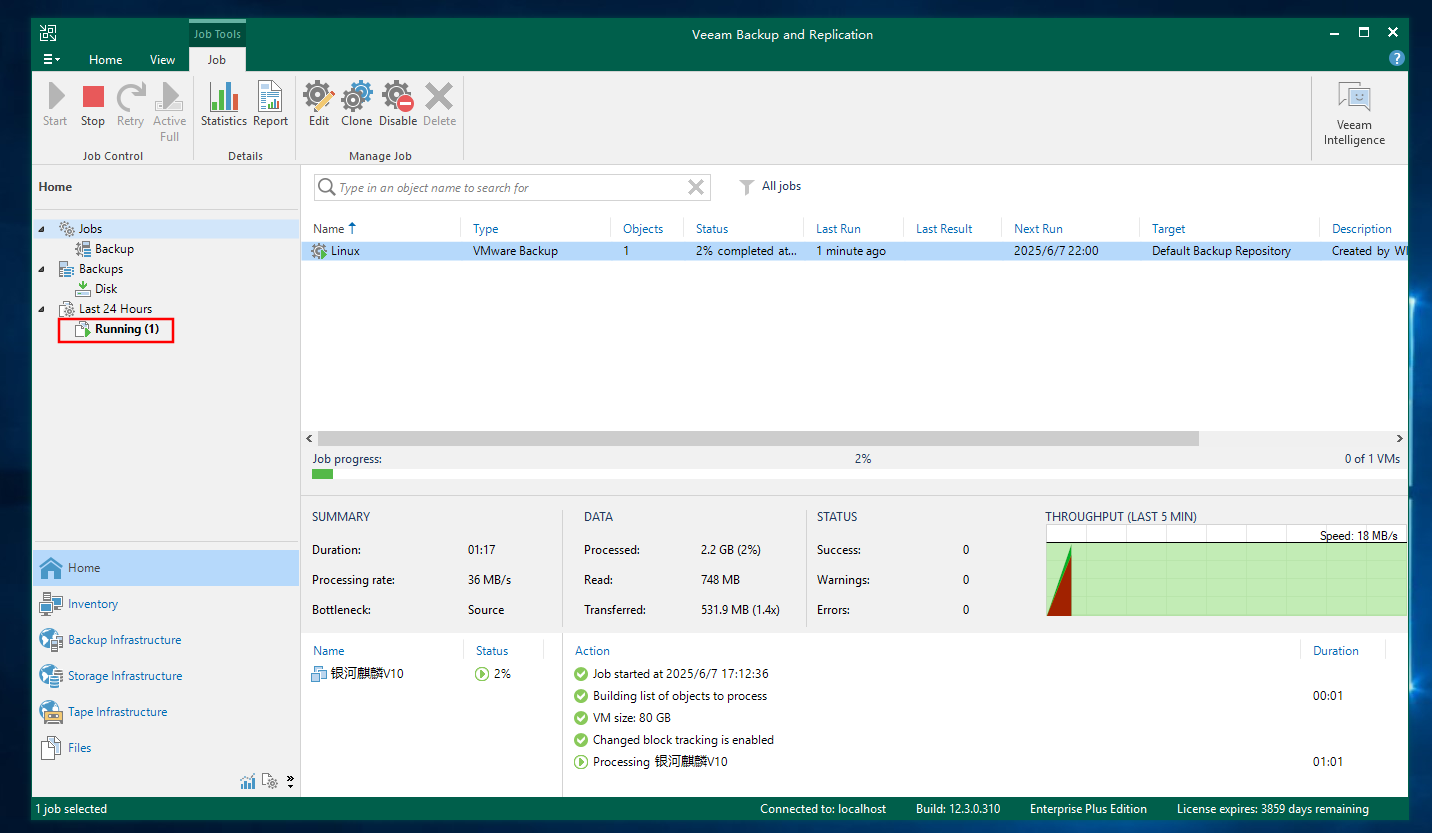1432x833 pixels.
Task: Click the Action column header
Action: (592, 651)
